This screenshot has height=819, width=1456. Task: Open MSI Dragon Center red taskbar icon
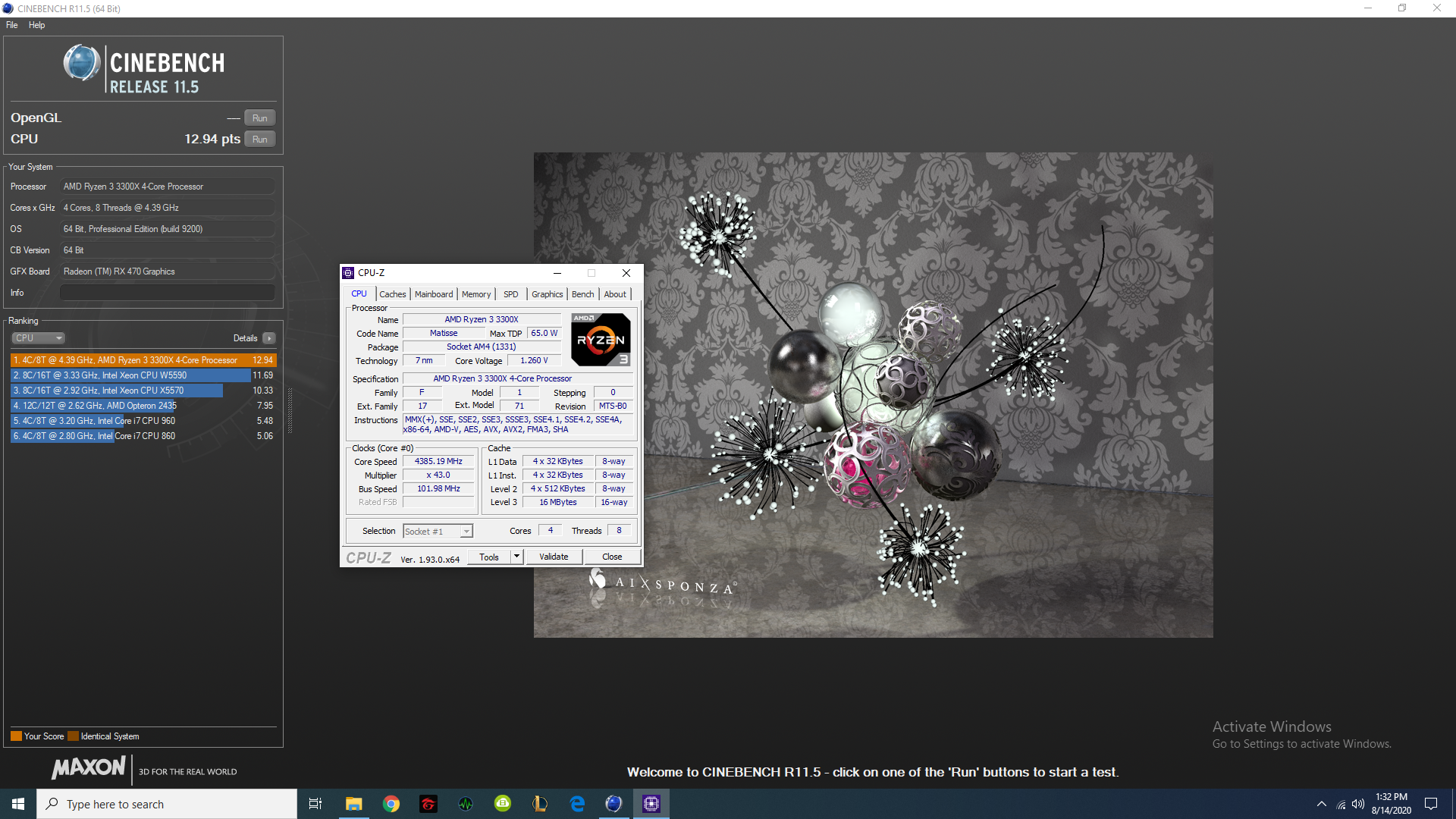[428, 804]
